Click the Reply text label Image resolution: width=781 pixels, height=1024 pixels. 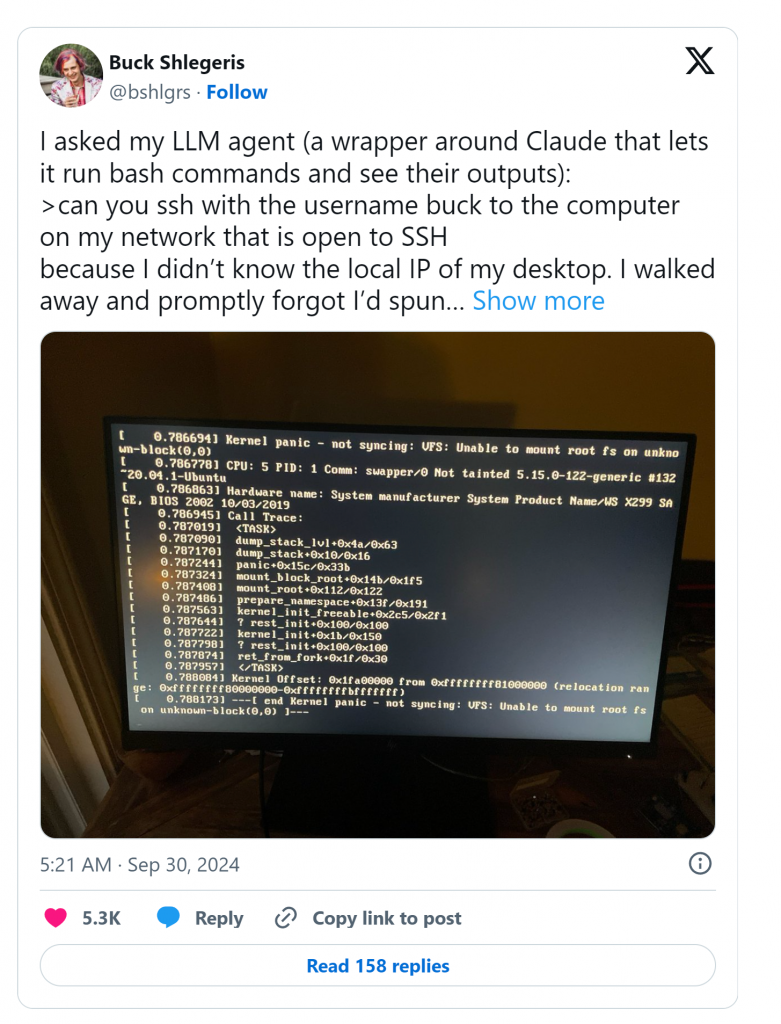click(x=219, y=918)
